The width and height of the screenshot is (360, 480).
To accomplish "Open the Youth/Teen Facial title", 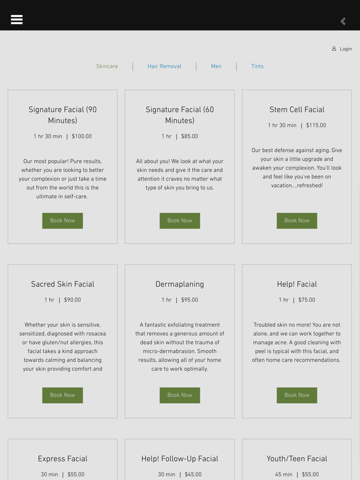I will tap(297, 459).
